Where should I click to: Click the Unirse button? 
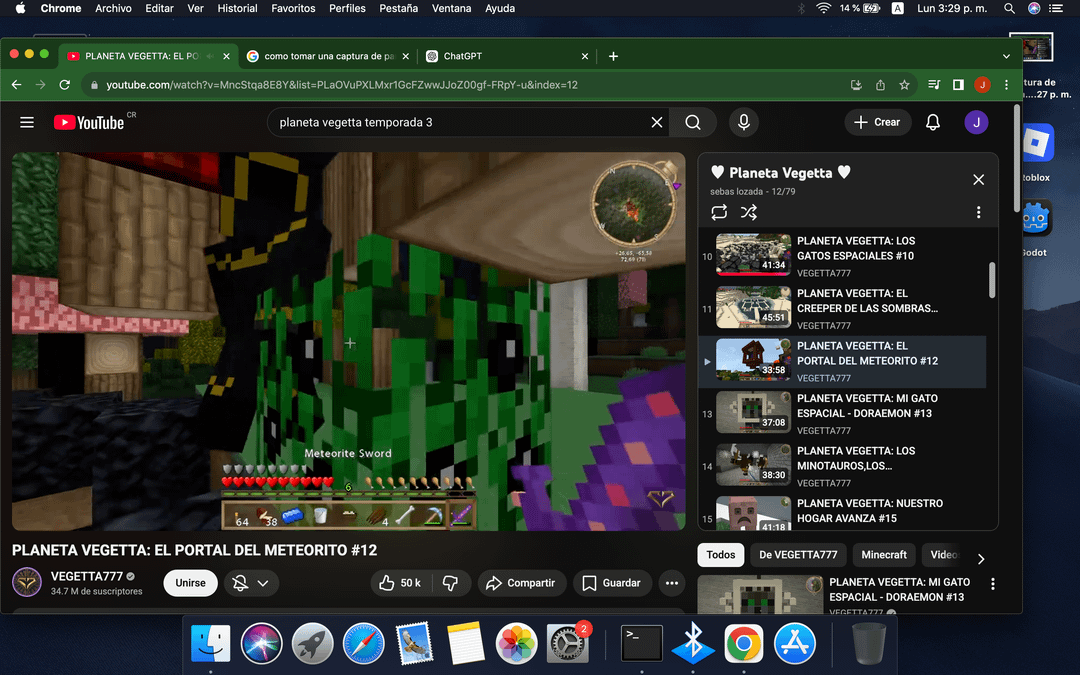[190, 583]
